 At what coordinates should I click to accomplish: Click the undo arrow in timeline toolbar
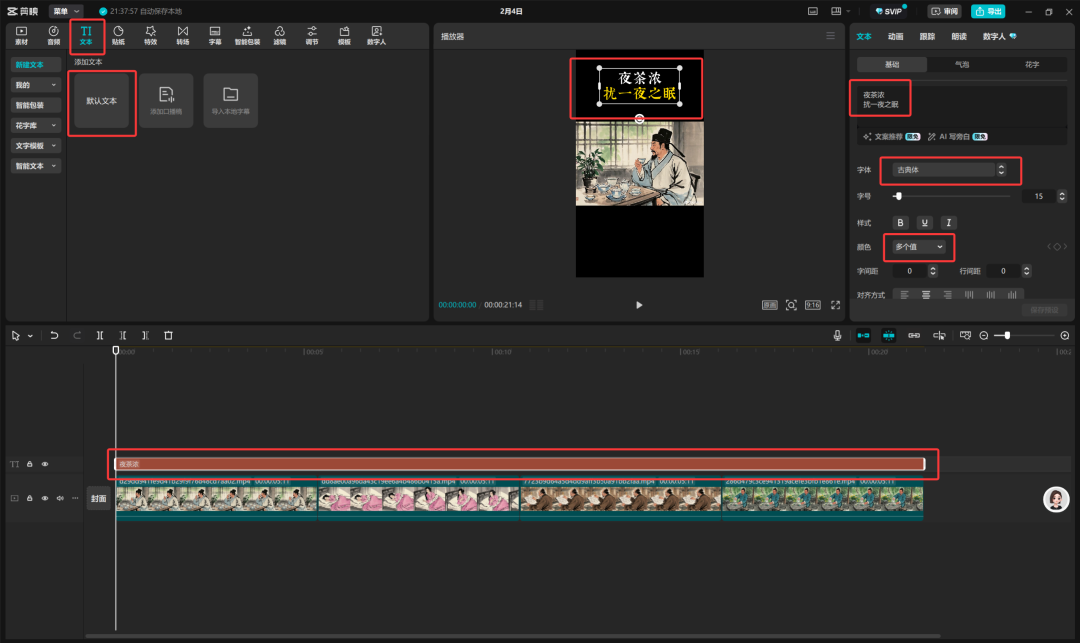pos(54,336)
